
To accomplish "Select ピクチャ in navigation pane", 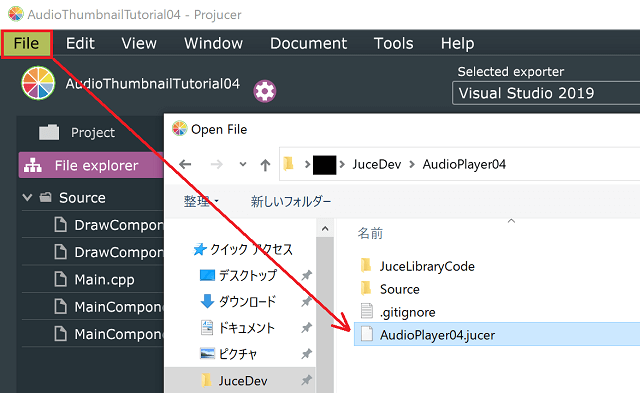I will coord(237,354).
